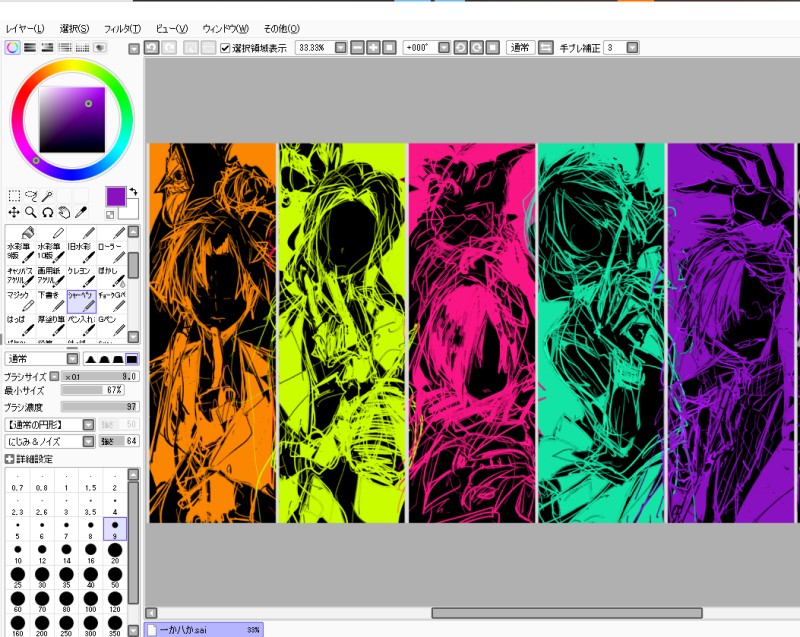Click the 通常 view mode button

point(520,47)
